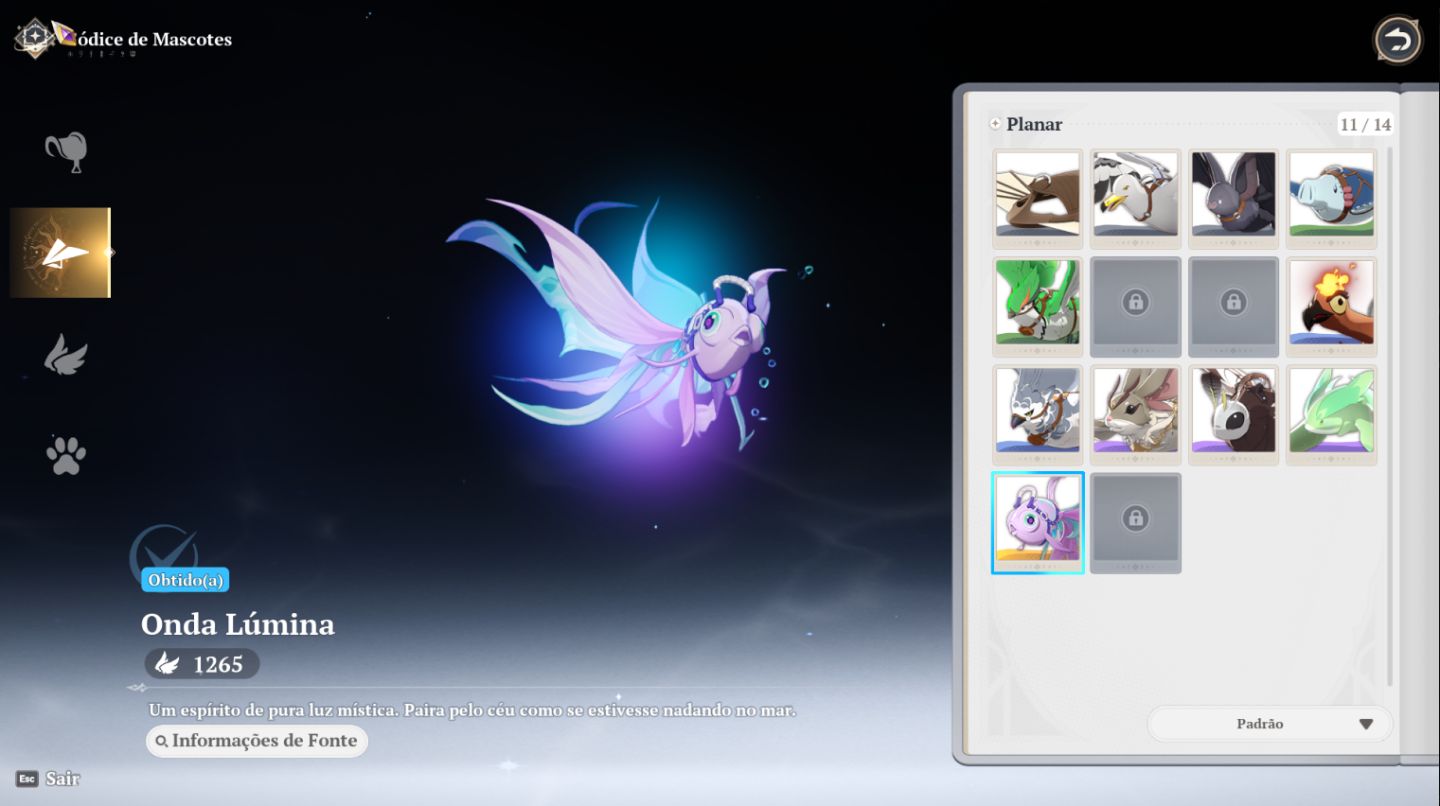Select the highlighted Onda Lúmina thumbnail
1440x806 pixels.
(1037, 523)
